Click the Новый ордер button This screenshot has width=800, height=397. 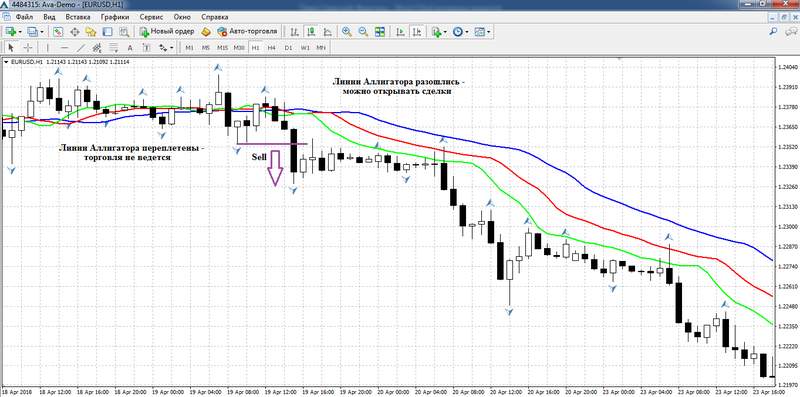(167, 32)
